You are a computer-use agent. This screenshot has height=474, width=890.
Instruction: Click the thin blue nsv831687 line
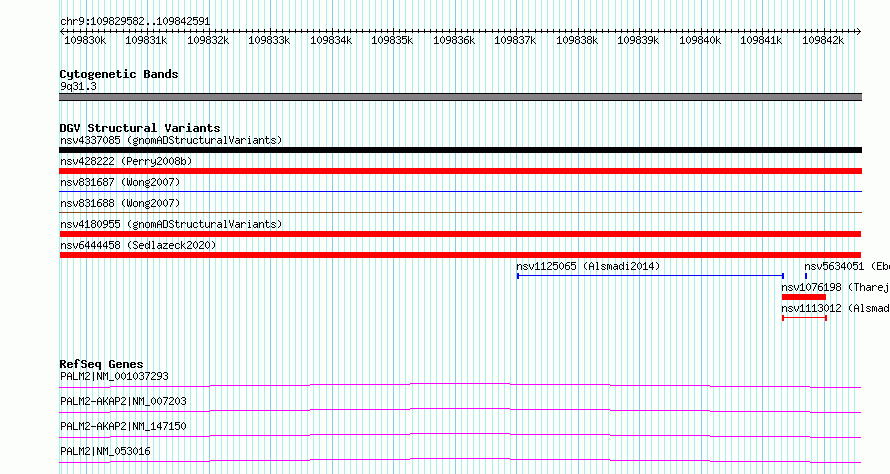coord(460,192)
